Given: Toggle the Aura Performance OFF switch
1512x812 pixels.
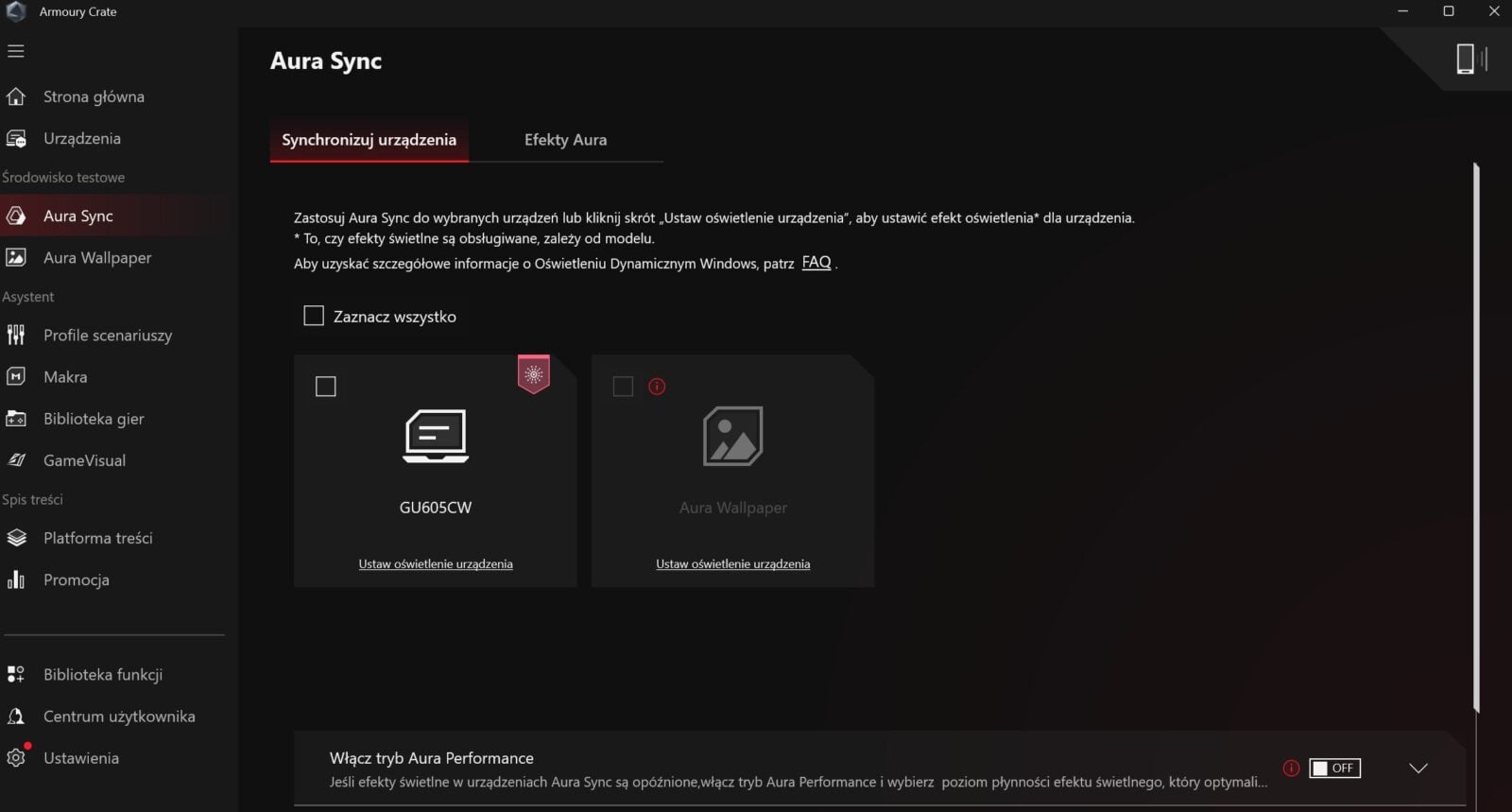Looking at the screenshot, I should [1334, 768].
